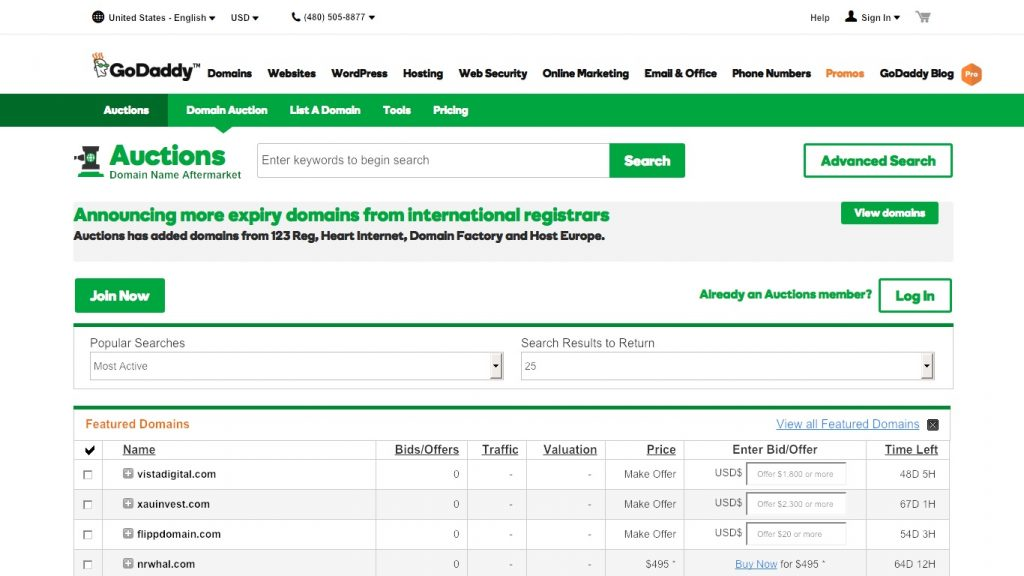
Task: Click the flippdomain.com offer input field
Action: 796,534
